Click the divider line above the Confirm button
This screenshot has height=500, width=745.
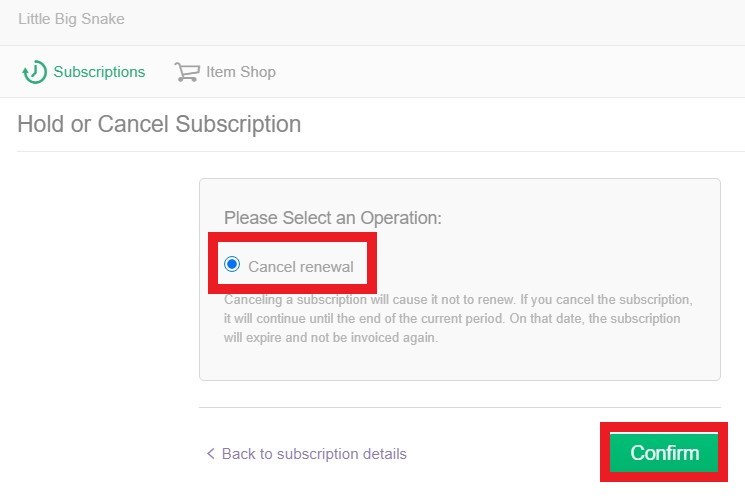pyautogui.click(x=400, y=408)
